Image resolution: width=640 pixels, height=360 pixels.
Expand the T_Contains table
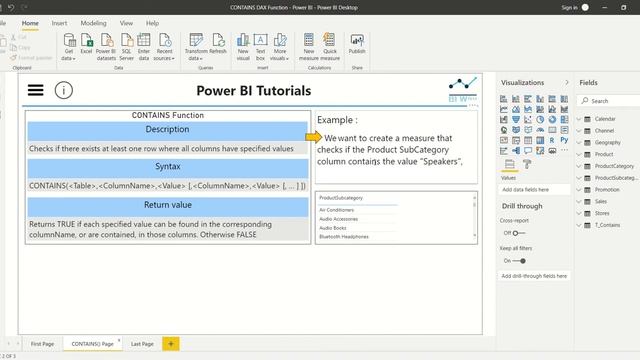pos(579,225)
